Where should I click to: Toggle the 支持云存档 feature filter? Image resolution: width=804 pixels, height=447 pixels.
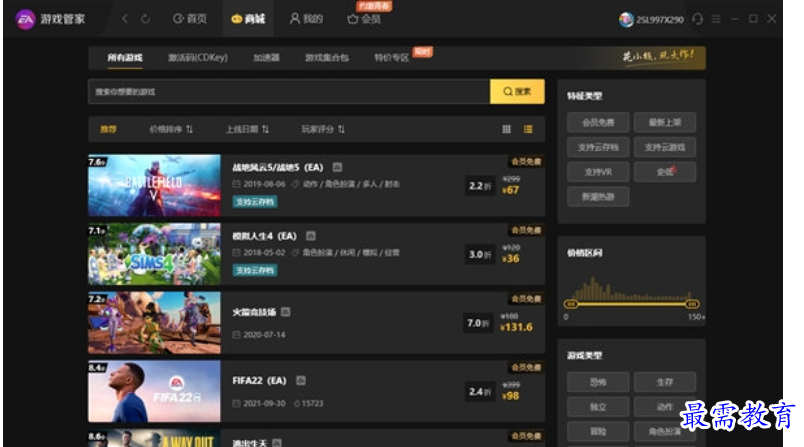point(598,147)
